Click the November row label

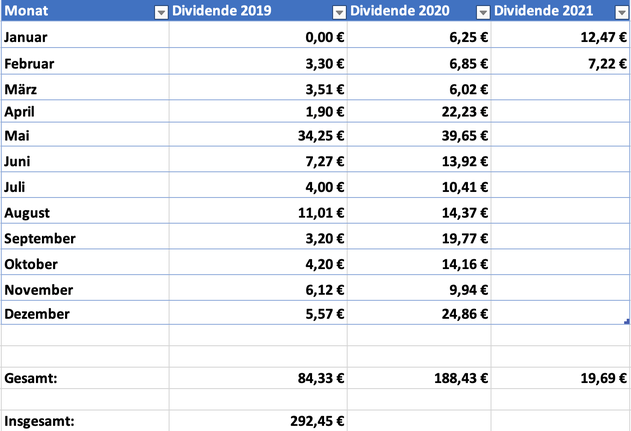point(39,290)
